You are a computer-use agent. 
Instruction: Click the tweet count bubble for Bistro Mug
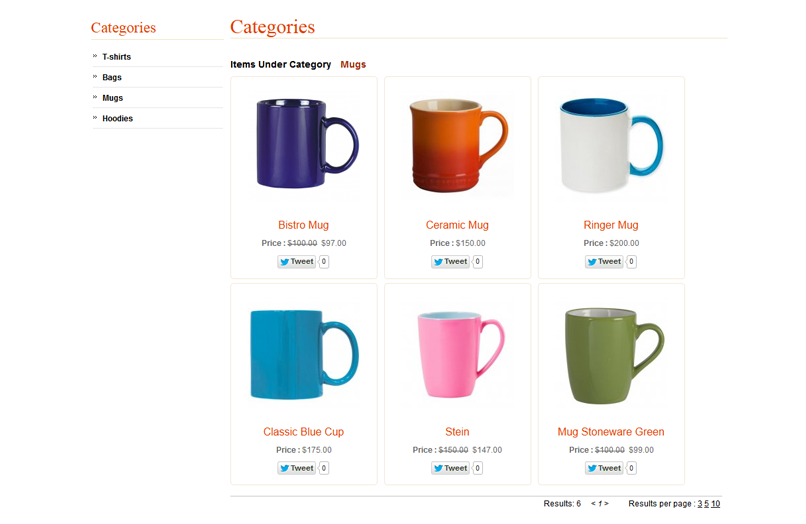pyautogui.click(x=324, y=262)
